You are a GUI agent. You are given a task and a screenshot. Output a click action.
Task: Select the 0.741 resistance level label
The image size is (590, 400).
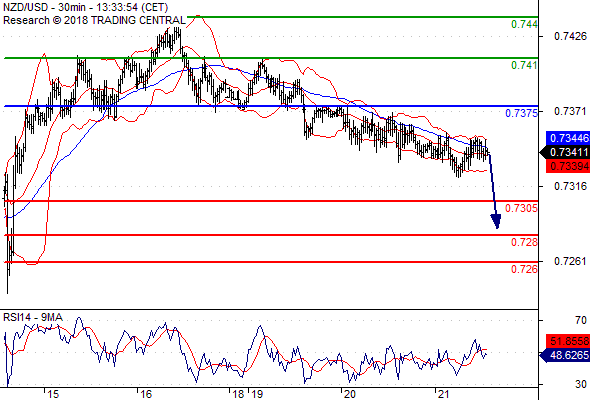pyautogui.click(x=524, y=65)
